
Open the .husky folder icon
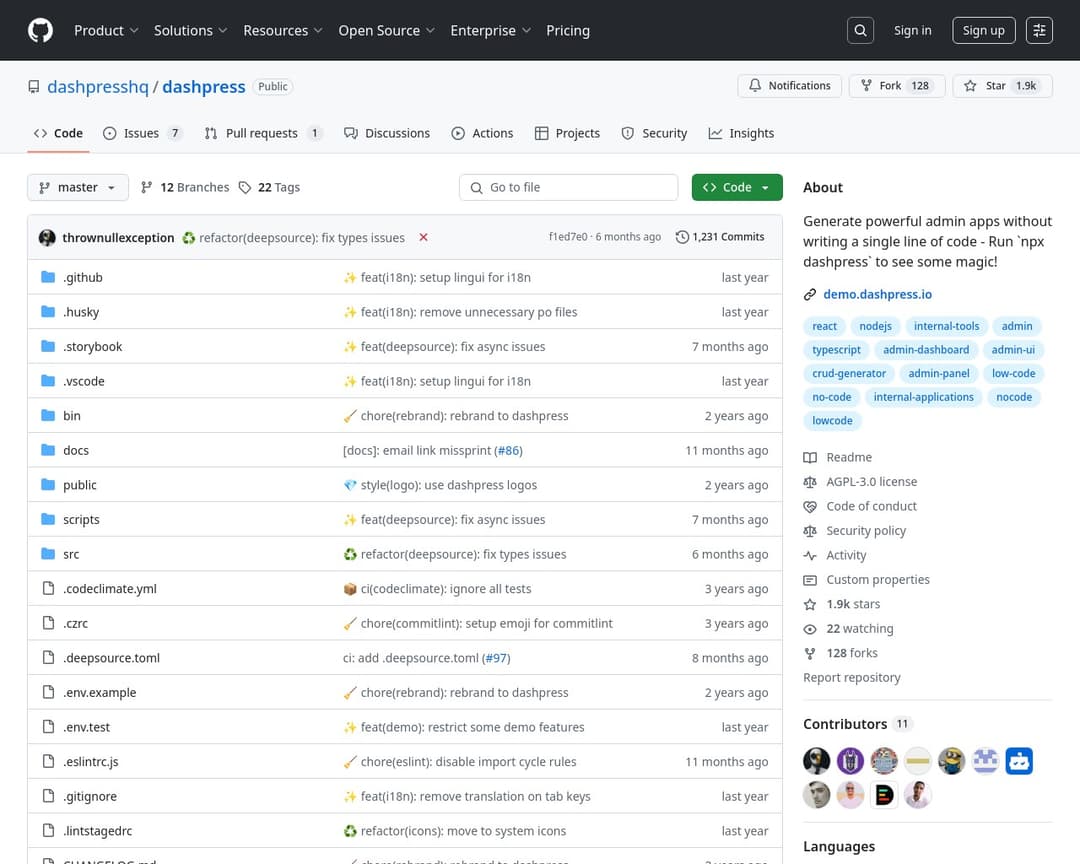48,311
